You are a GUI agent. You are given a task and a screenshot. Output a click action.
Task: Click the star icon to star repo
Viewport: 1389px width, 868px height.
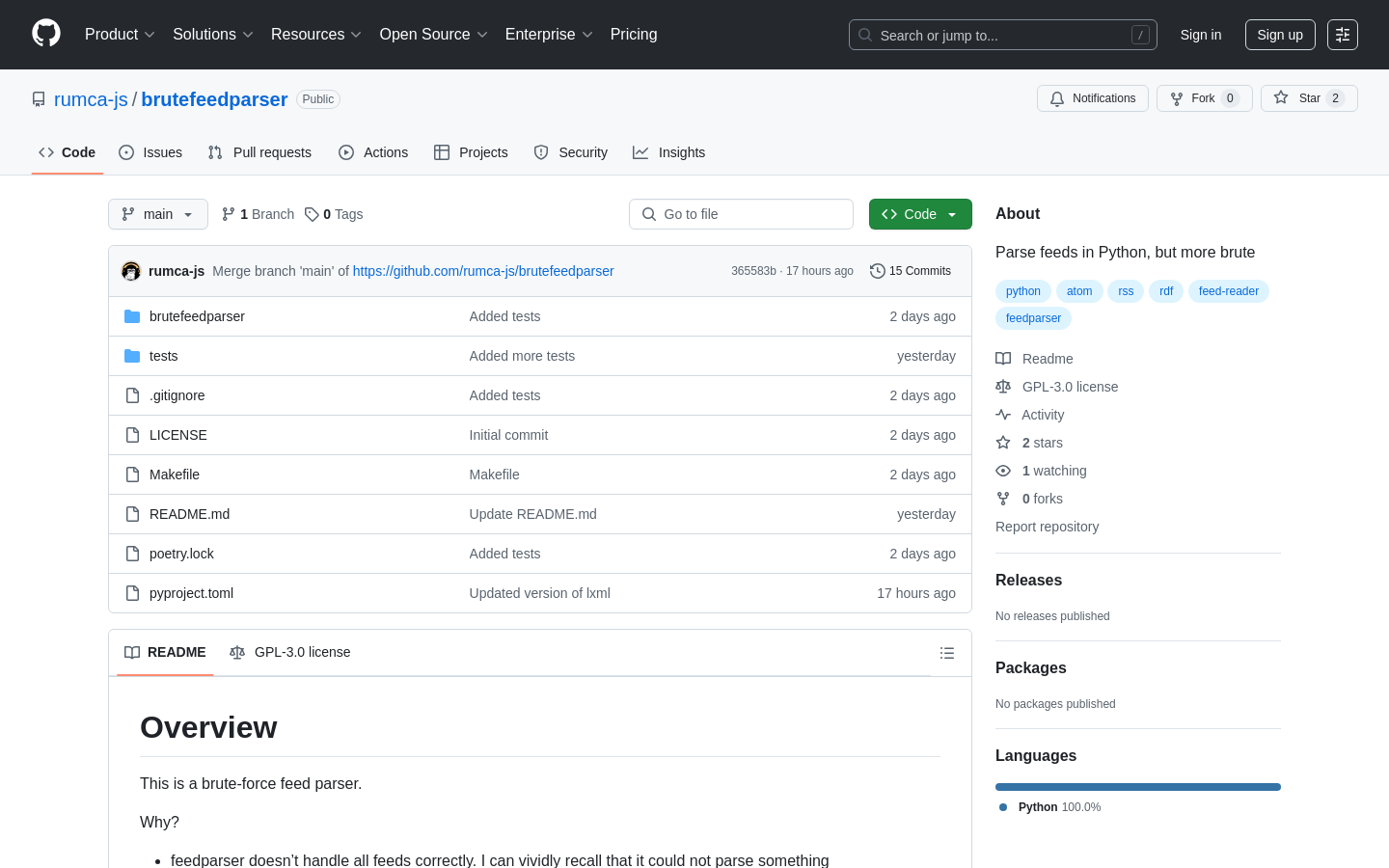(x=1281, y=97)
